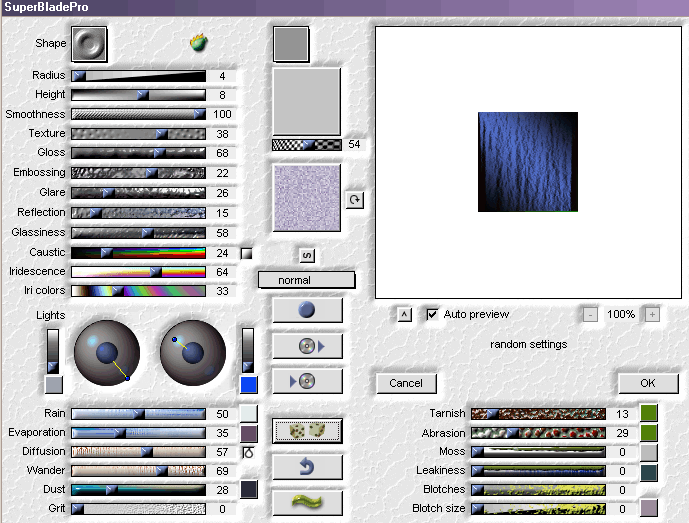The height and width of the screenshot is (523, 689).
Task: Click the Blotch size slider
Action: (538, 509)
